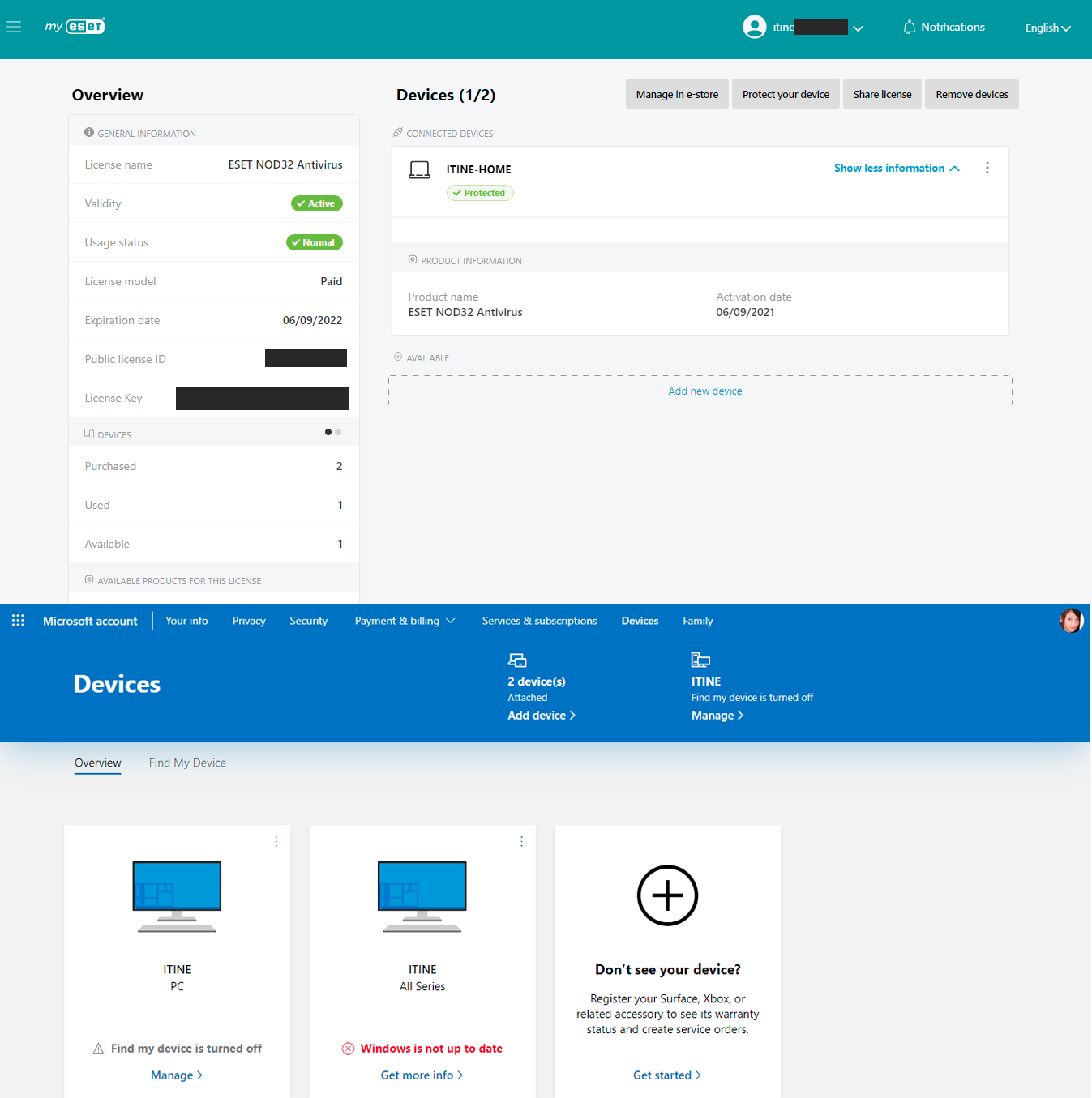The image size is (1092, 1098).
Task: Click the my ESET logo
Action: (x=75, y=27)
